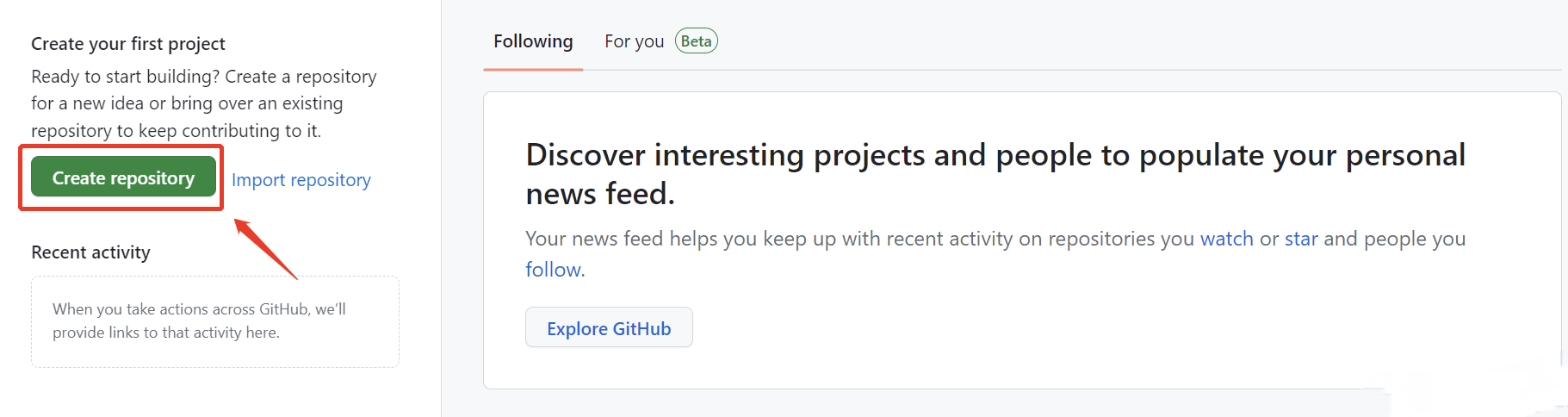This screenshot has height=417, width=1568.
Task: Click the Ready to start building paragraph
Action: tap(204, 103)
